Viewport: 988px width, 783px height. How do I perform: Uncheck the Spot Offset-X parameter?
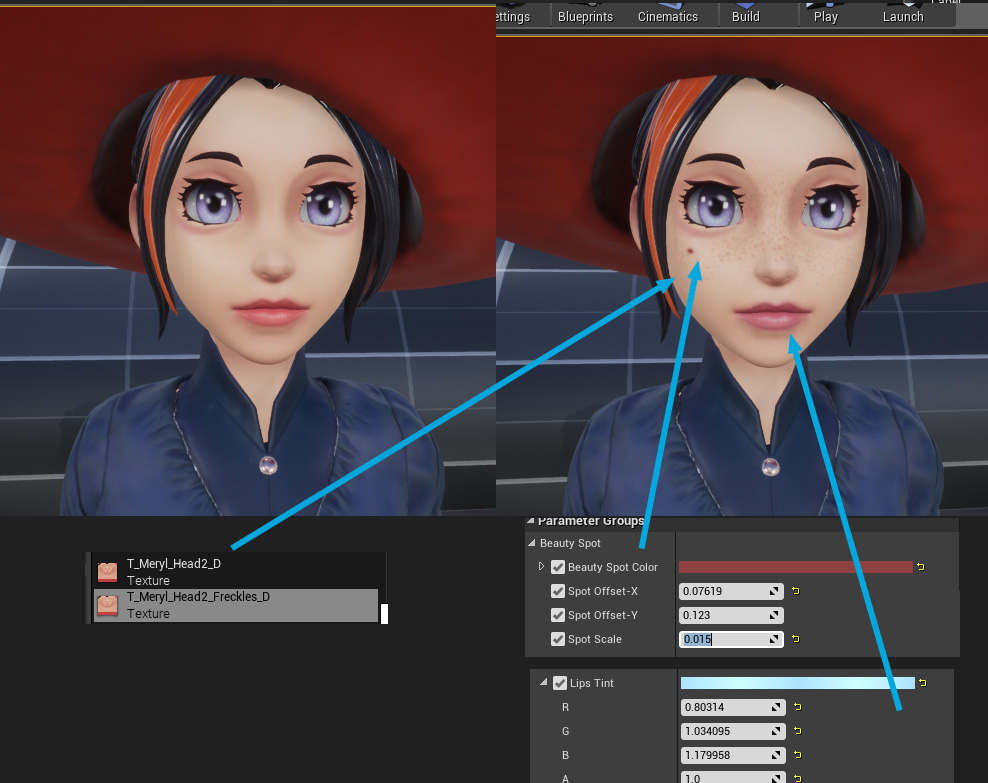[x=558, y=591]
